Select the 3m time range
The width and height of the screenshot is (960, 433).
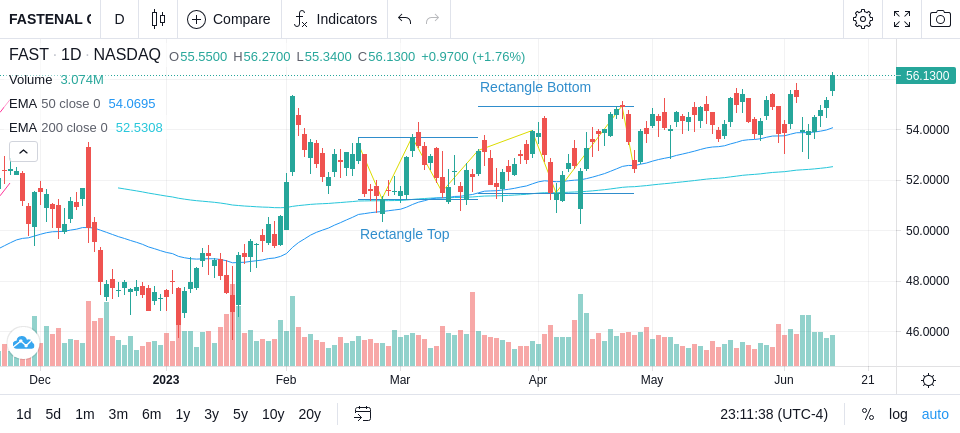pos(118,414)
